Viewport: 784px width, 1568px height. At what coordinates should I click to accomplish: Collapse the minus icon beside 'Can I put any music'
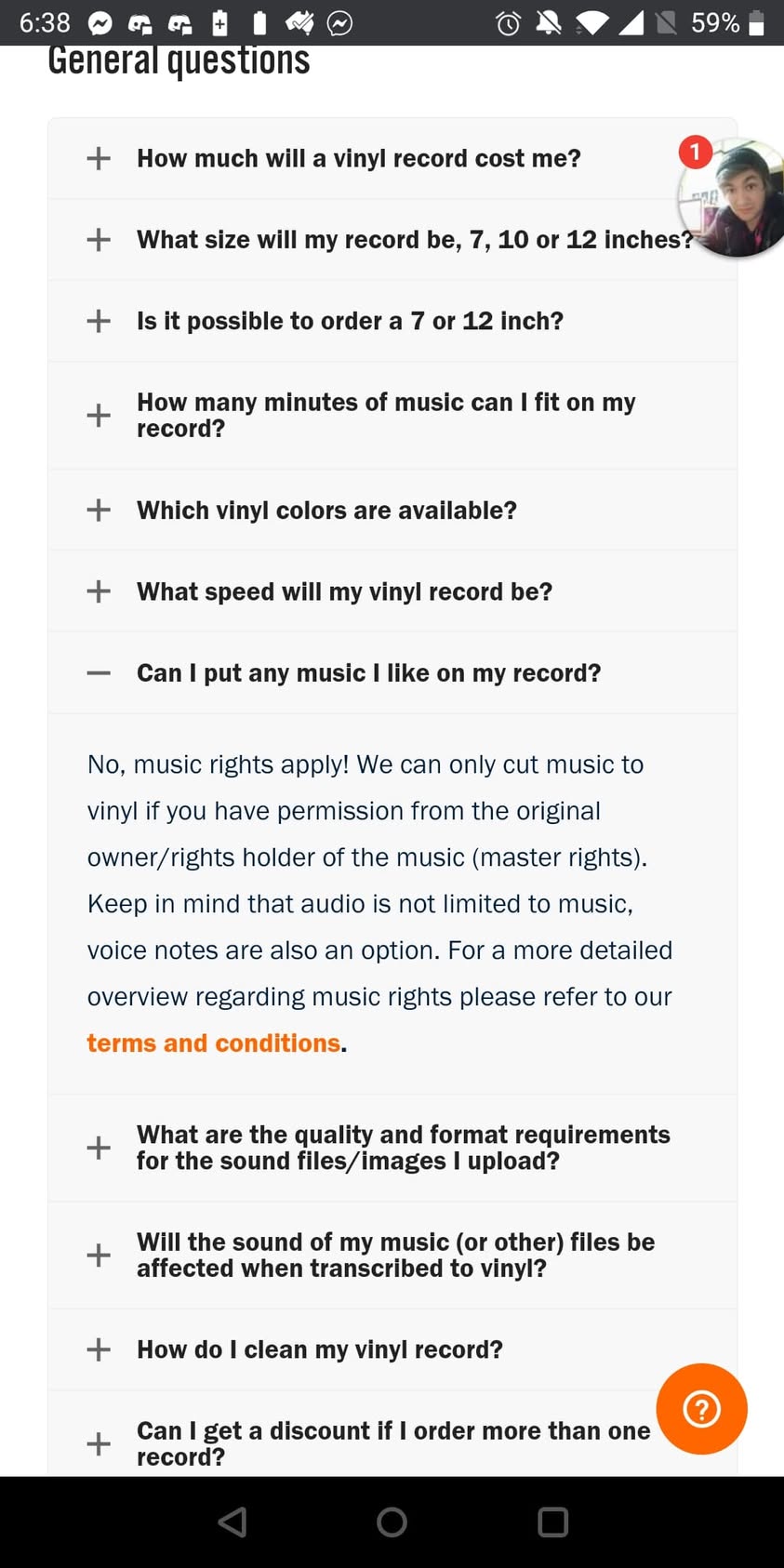tap(99, 672)
